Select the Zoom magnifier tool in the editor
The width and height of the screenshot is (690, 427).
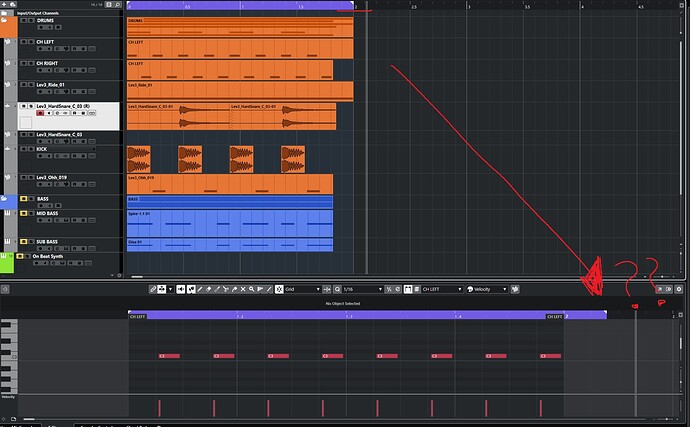(x=251, y=289)
